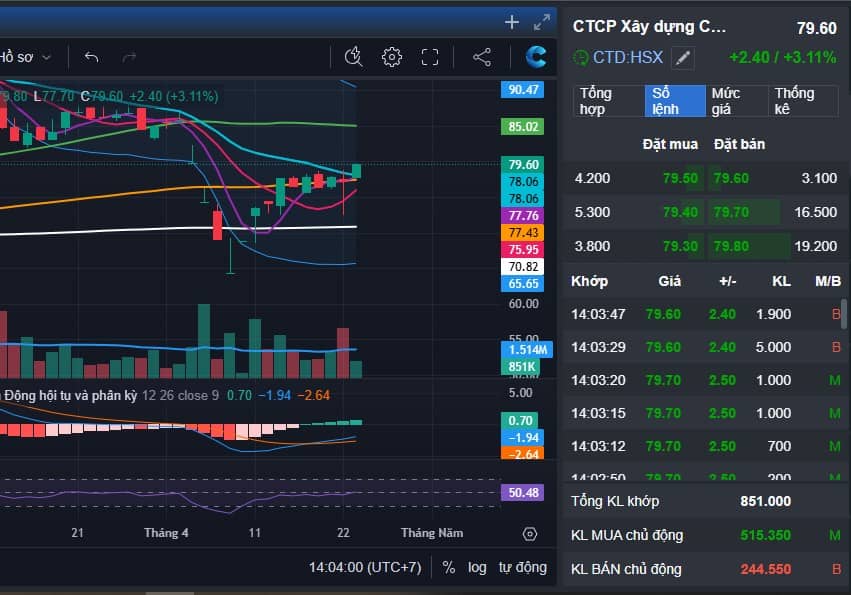Click KL MUA chủ động 515.350 value
The image size is (851, 595).
(x=766, y=536)
